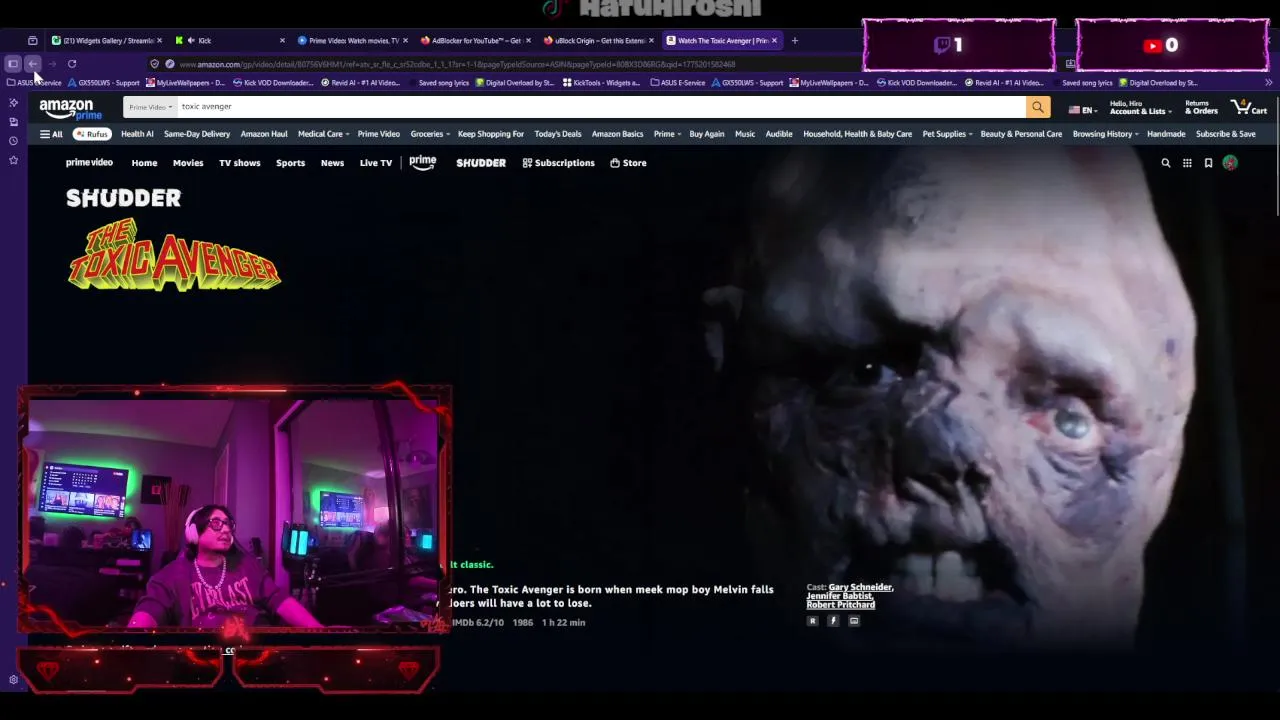This screenshot has width=1280, height=720.
Task: Expand the Groceries dropdown menu
Action: coord(430,134)
